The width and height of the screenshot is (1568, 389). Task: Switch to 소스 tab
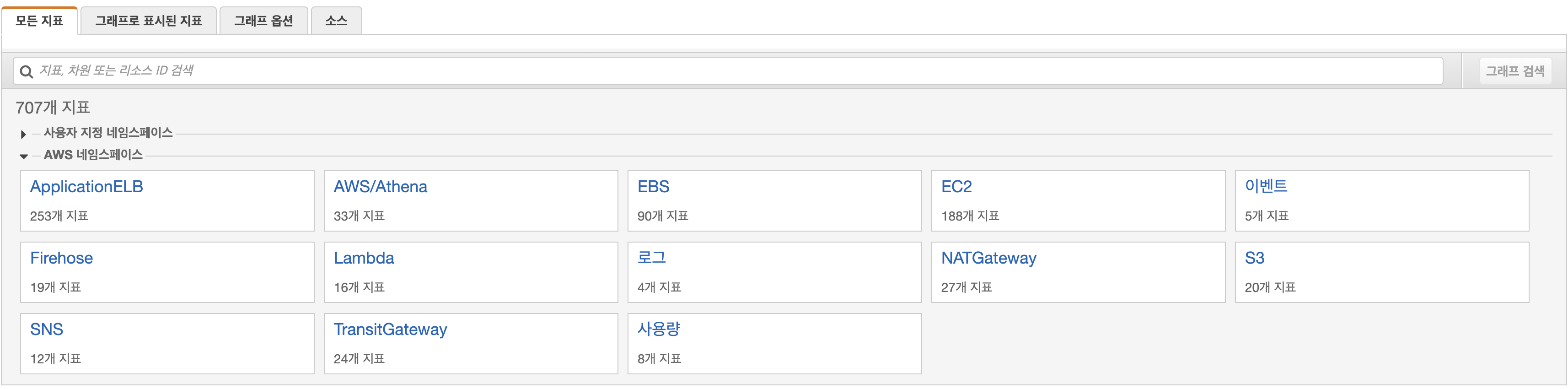(336, 21)
